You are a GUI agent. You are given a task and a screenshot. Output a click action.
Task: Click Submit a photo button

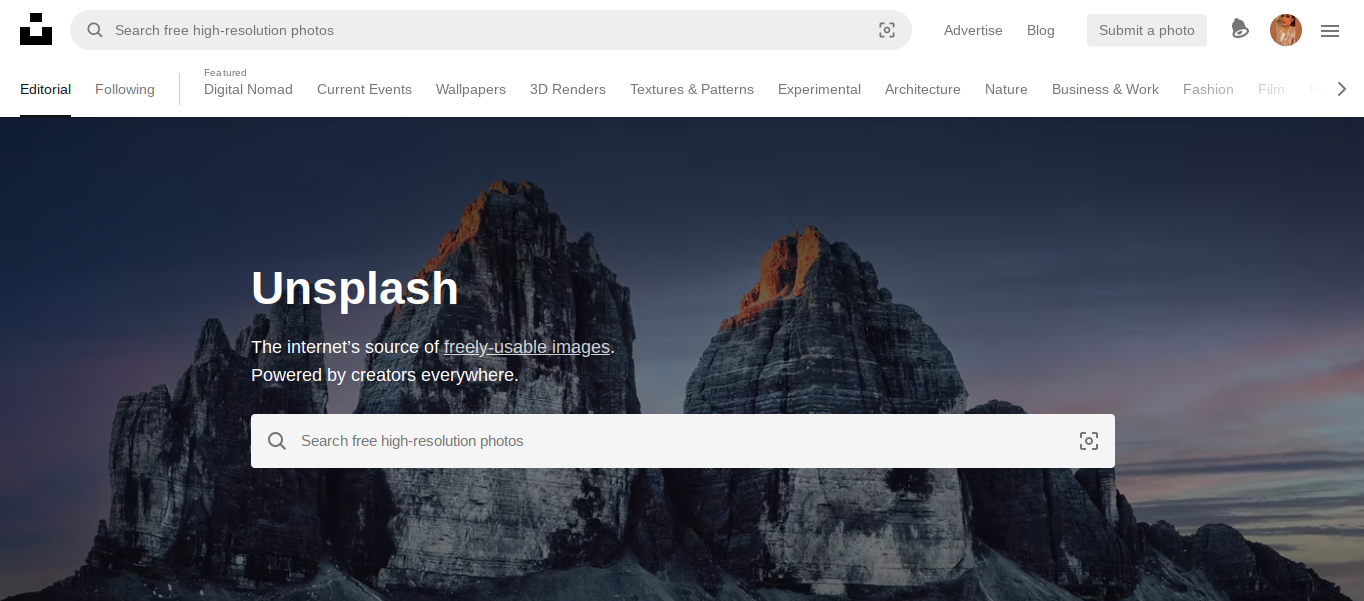(x=1147, y=30)
